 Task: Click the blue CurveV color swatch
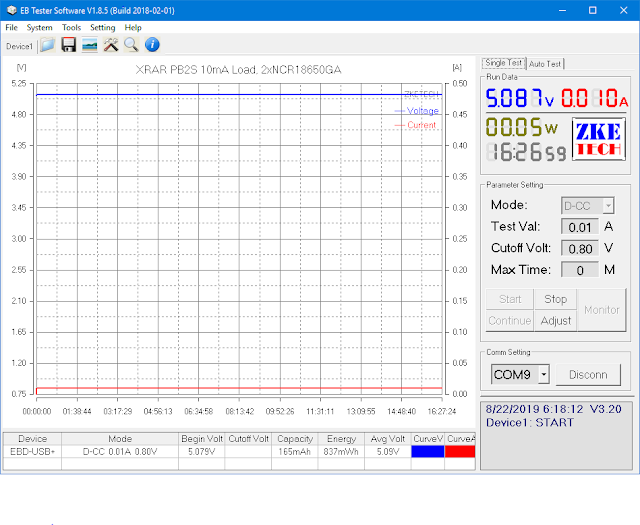(x=428, y=452)
